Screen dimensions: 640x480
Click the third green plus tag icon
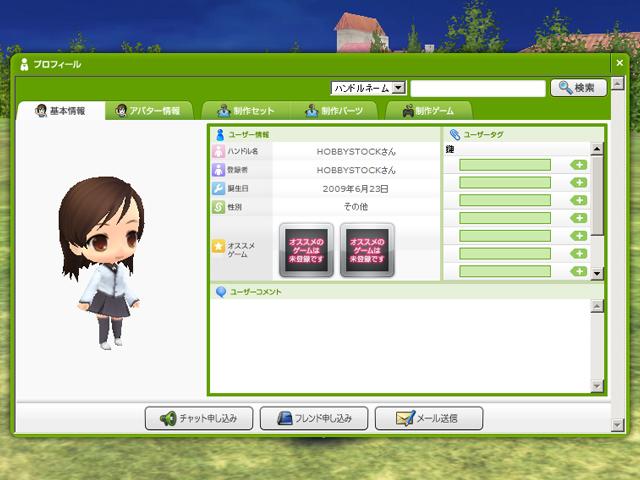pyautogui.click(x=578, y=200)
